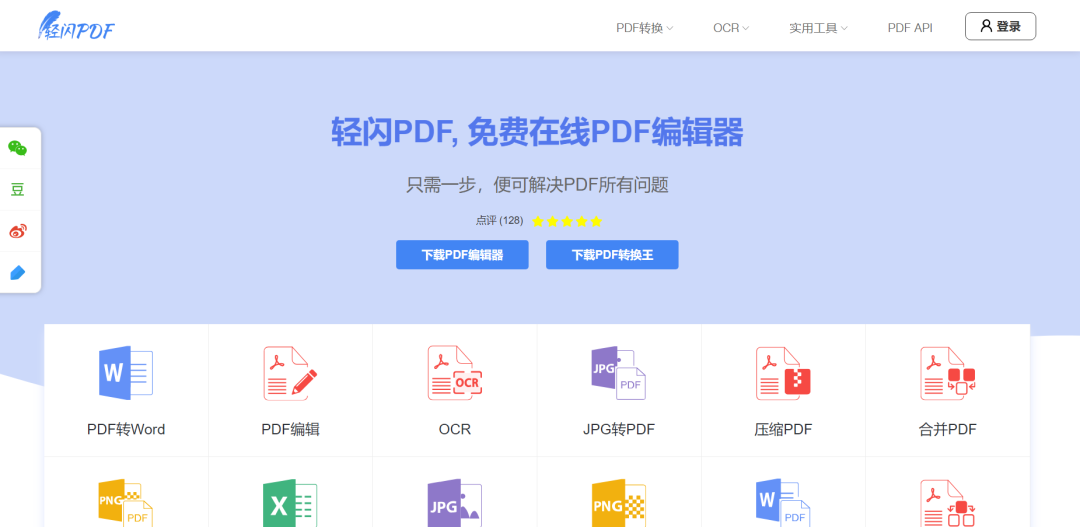This screenshot has height=527, width=1080.
Task: Open the JPG转PDF tool icon
Action: tap(619, 373)
